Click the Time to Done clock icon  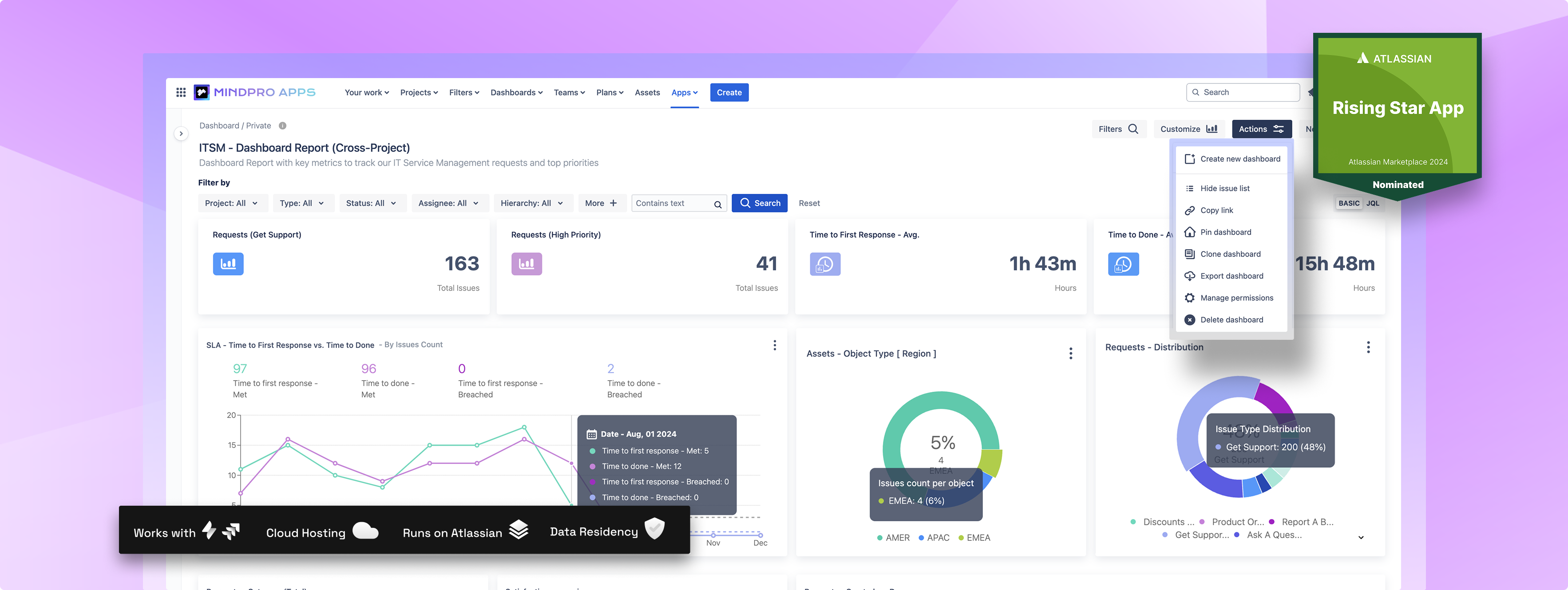pyautogui.click(x=1124, y=264)
